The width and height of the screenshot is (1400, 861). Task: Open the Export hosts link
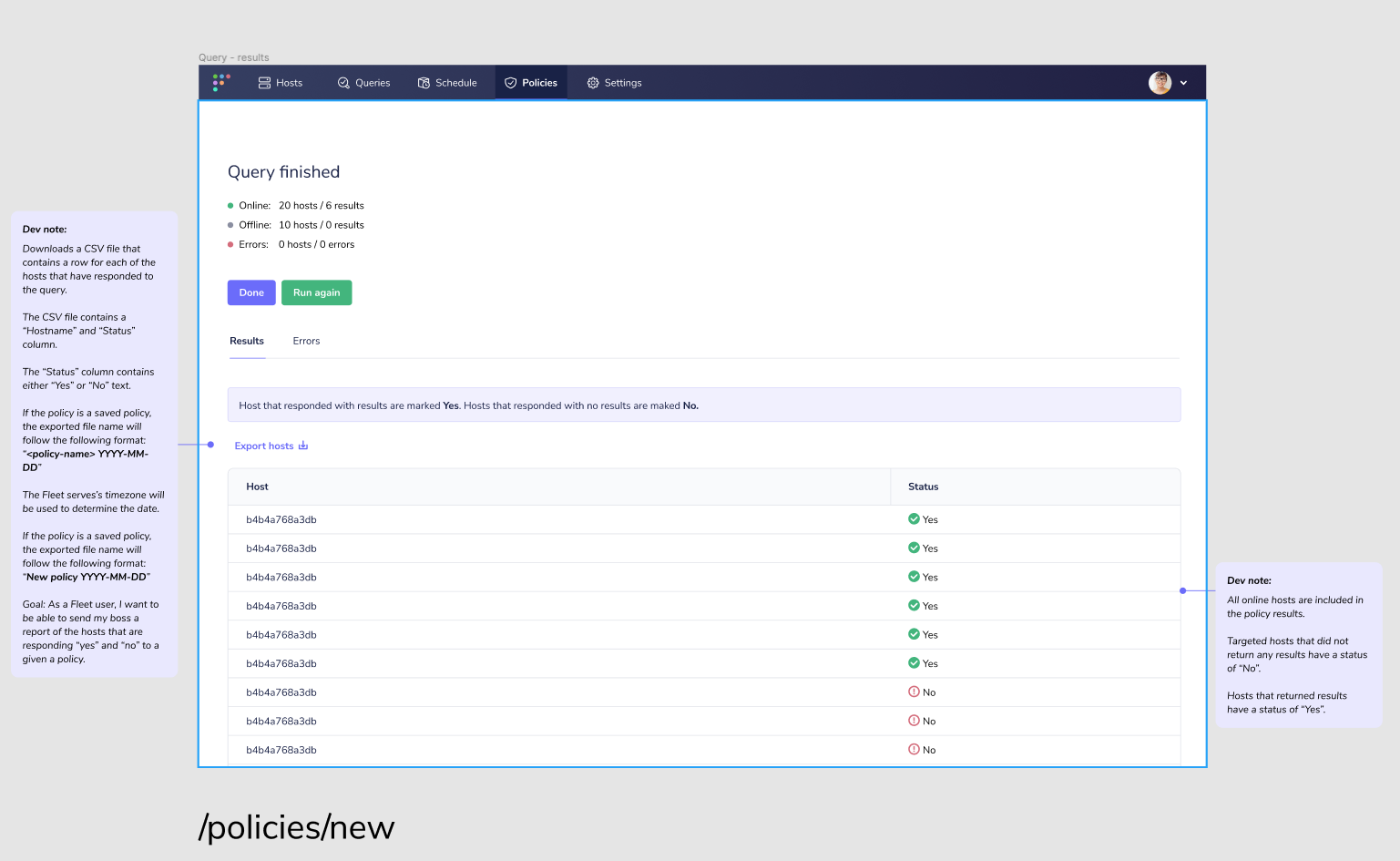[x=264, y=446]
